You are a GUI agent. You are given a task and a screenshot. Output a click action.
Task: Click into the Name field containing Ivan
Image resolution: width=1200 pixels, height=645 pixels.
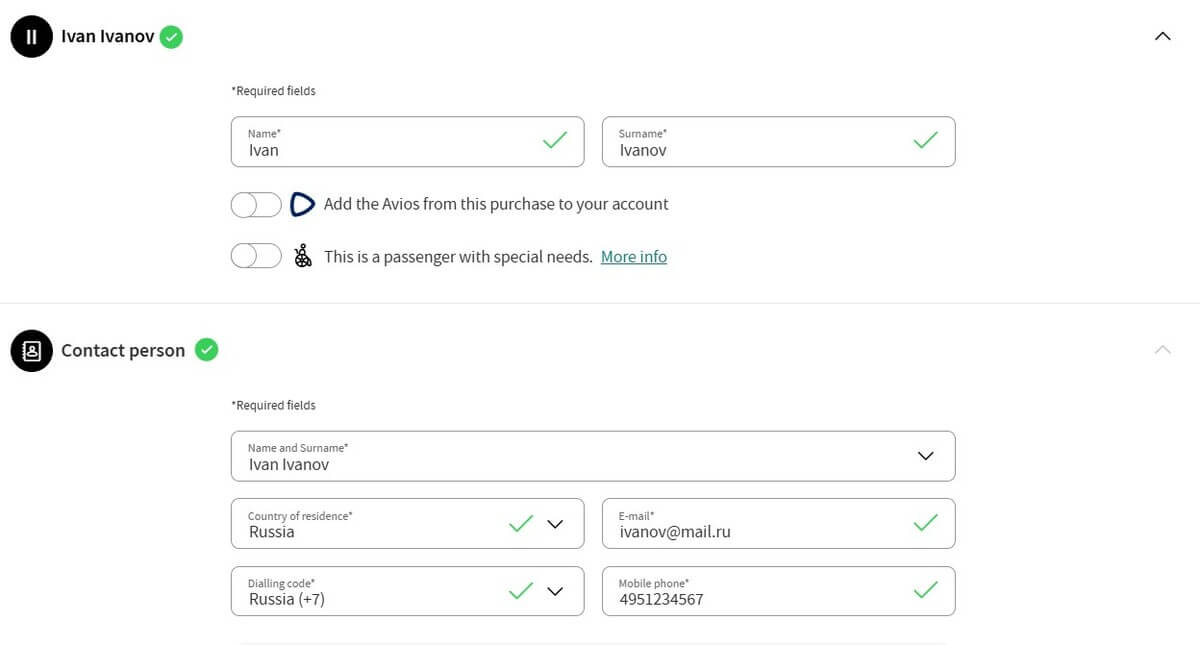(x=407, y=142)
